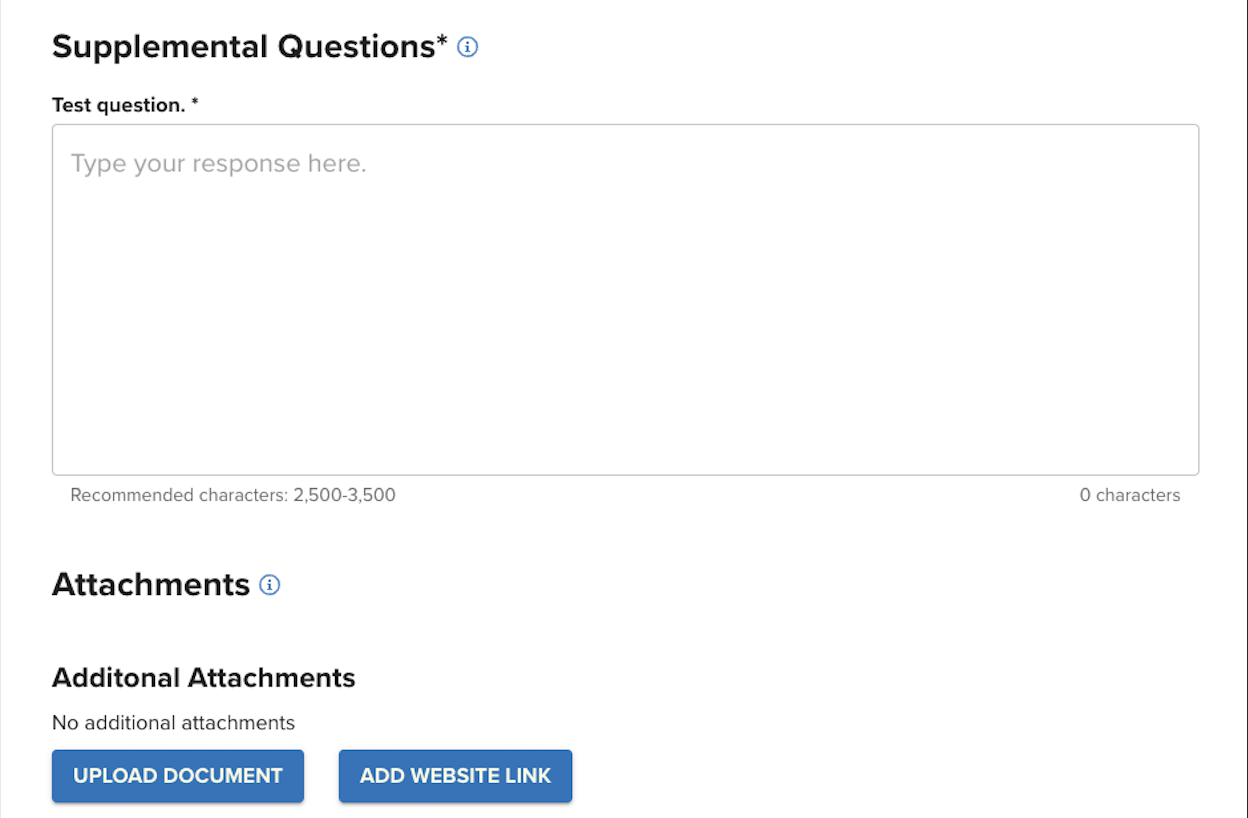Viewport: 1248px width, 818px height.
Task: Click the 'Test question.' field label
Action: point(118,105)
